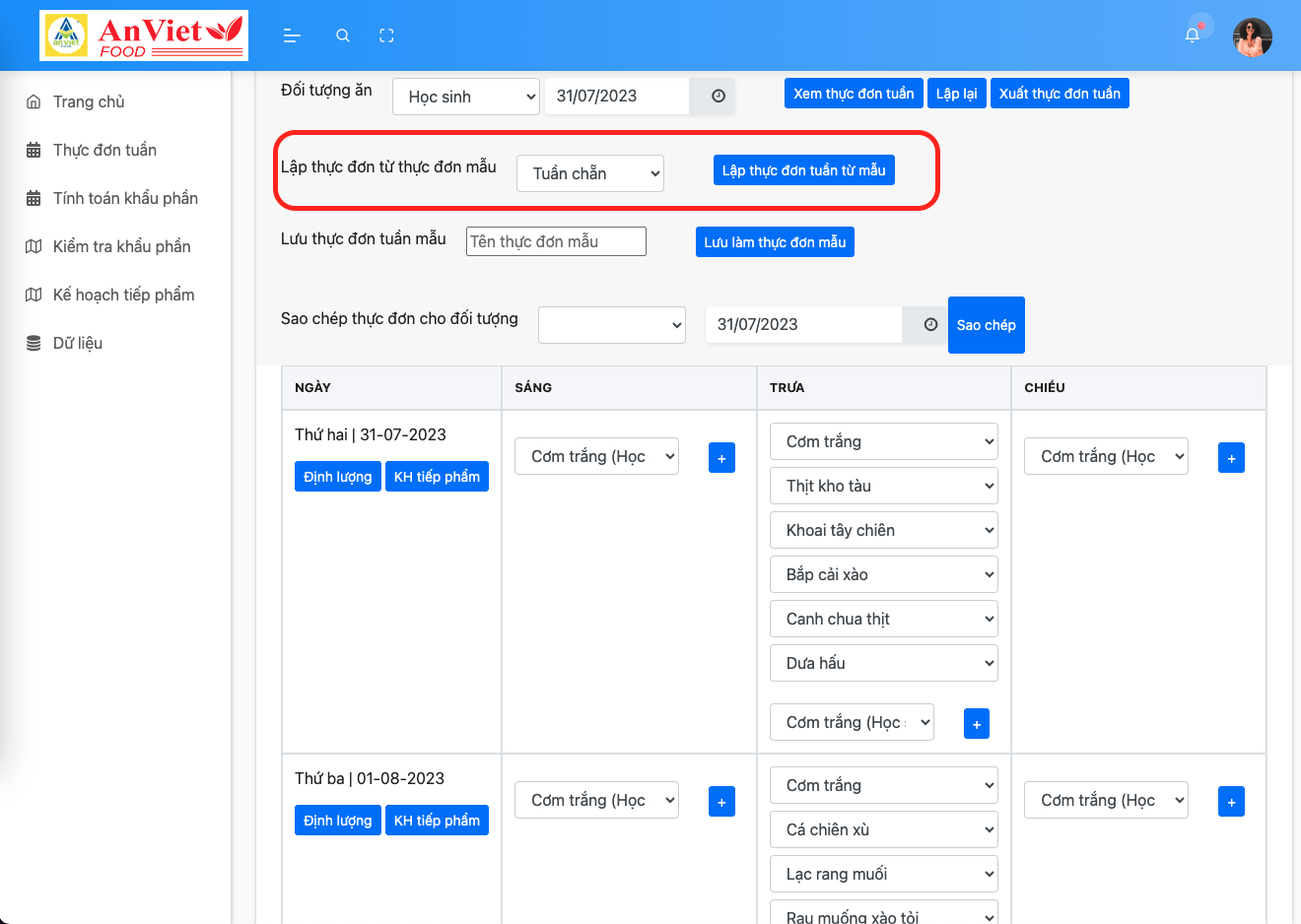Click Lập thực đơn tuần từ mẫu button
Screen dimensions: 1301x924
[x=803, y=169]
